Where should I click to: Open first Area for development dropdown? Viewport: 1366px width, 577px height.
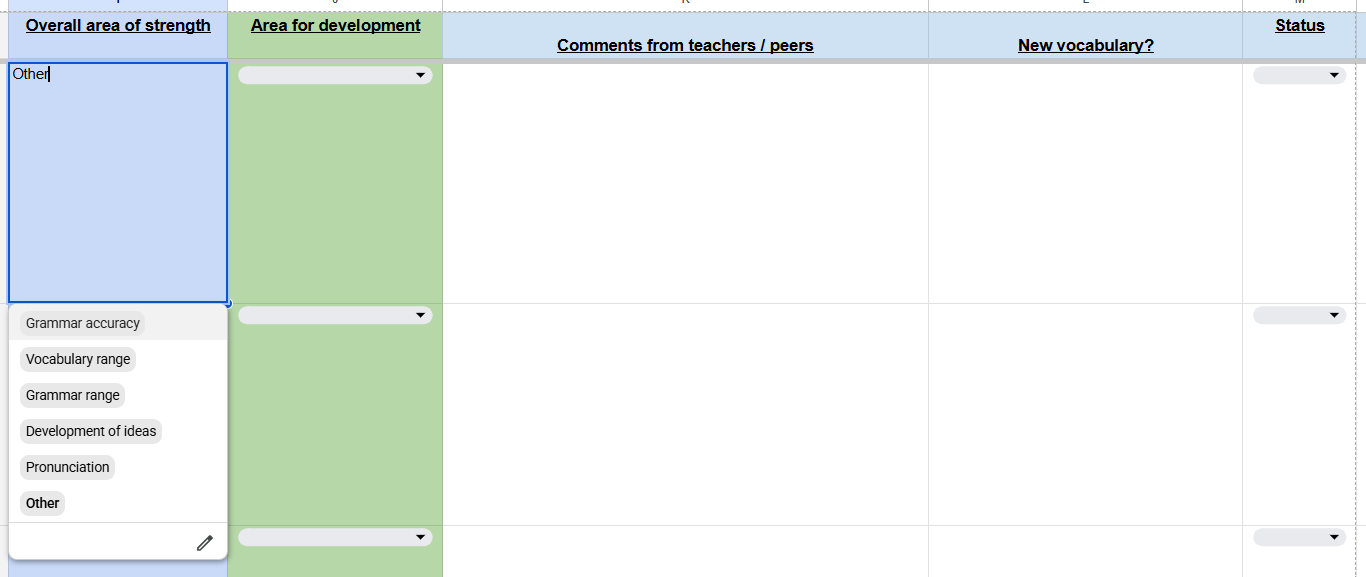[x=335, y=75]
